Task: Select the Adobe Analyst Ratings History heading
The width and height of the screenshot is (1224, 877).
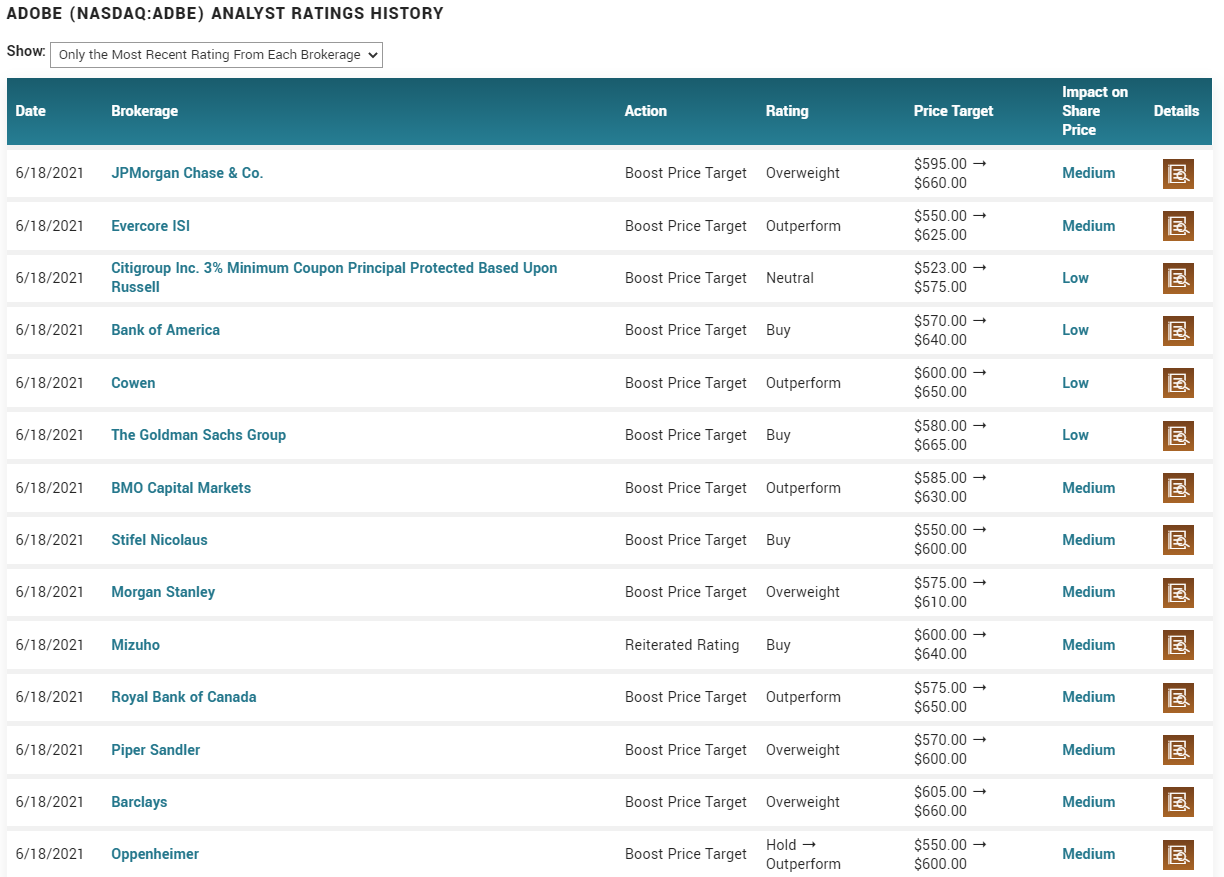Action: pos(225,14)
